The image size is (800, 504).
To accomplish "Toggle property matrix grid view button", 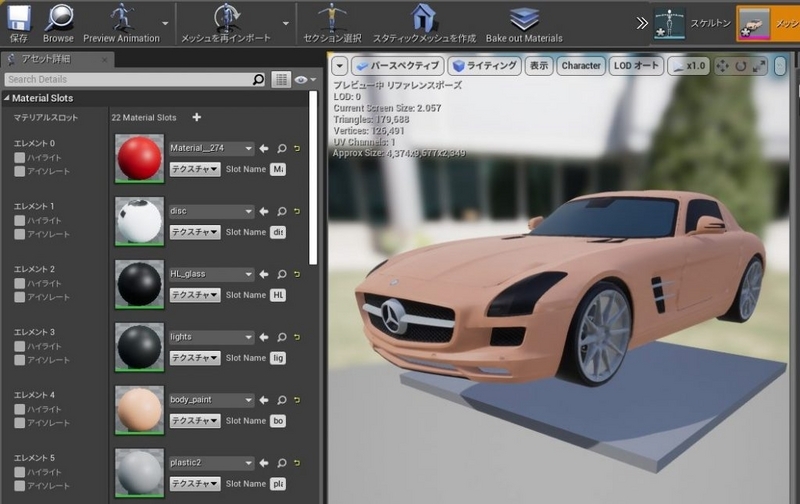I will [x=281, y=80].
